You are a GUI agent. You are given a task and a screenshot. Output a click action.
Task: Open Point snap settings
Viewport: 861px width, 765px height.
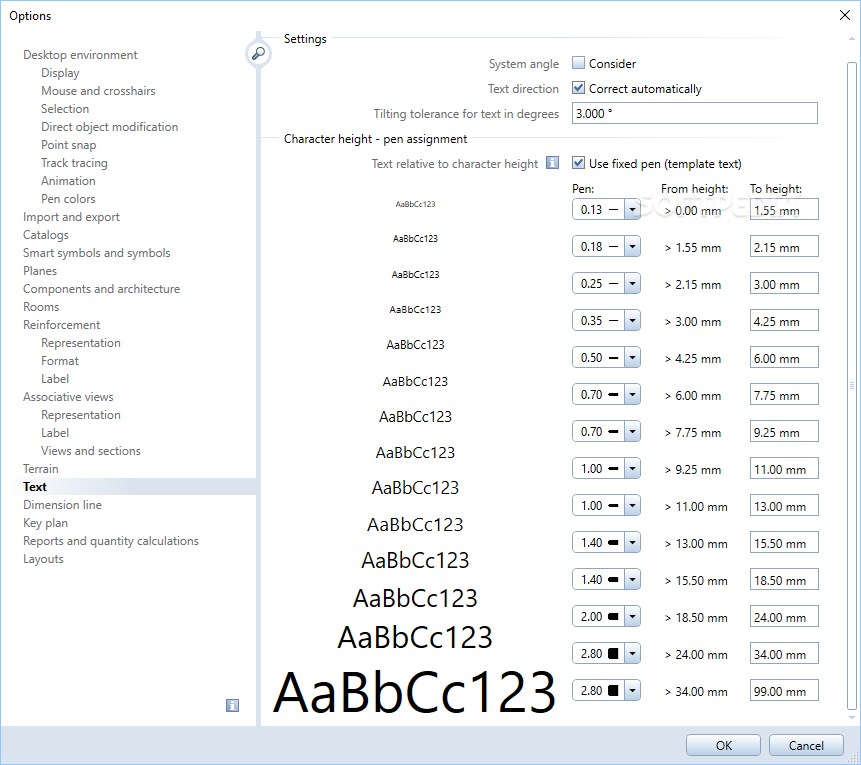[68, 144]
